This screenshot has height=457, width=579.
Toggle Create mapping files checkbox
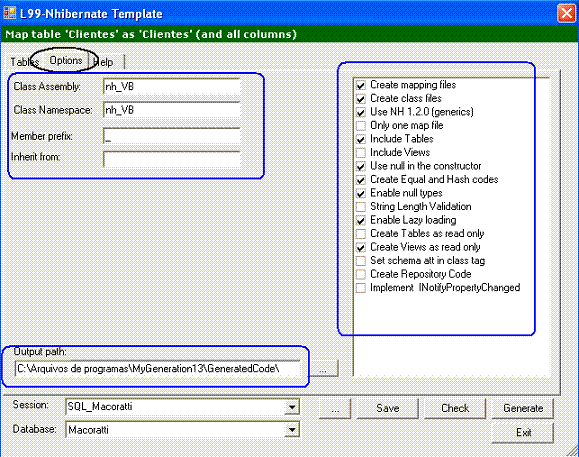pyautogui.click(x=361, y=85)
